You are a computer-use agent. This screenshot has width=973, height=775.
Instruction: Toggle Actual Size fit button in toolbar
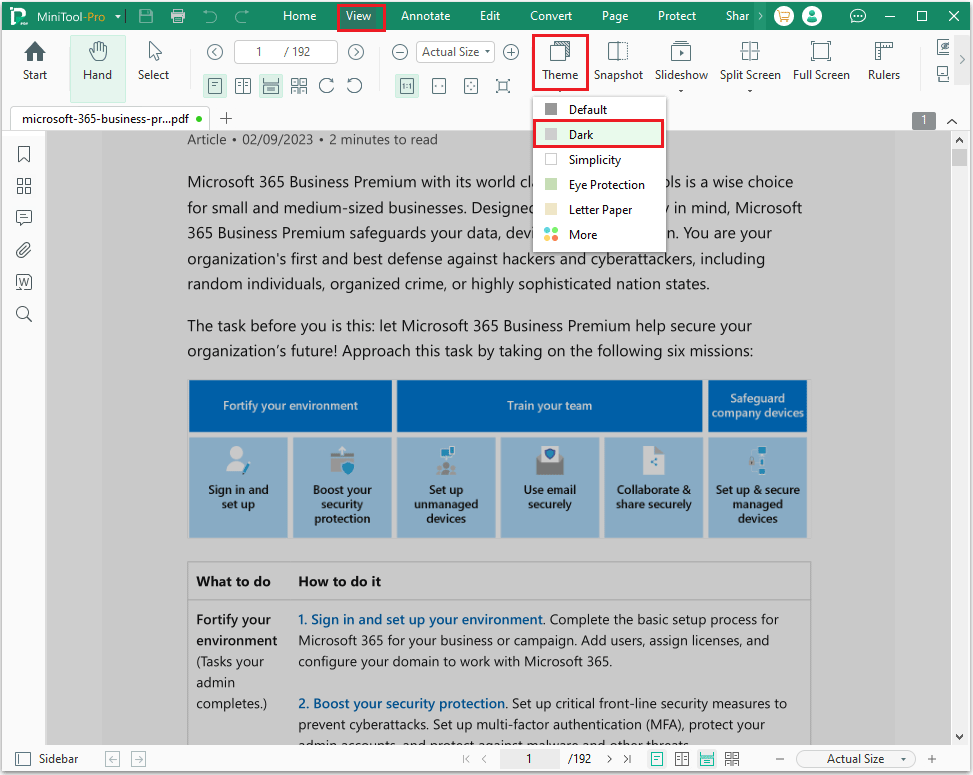[x=407, y=86]
